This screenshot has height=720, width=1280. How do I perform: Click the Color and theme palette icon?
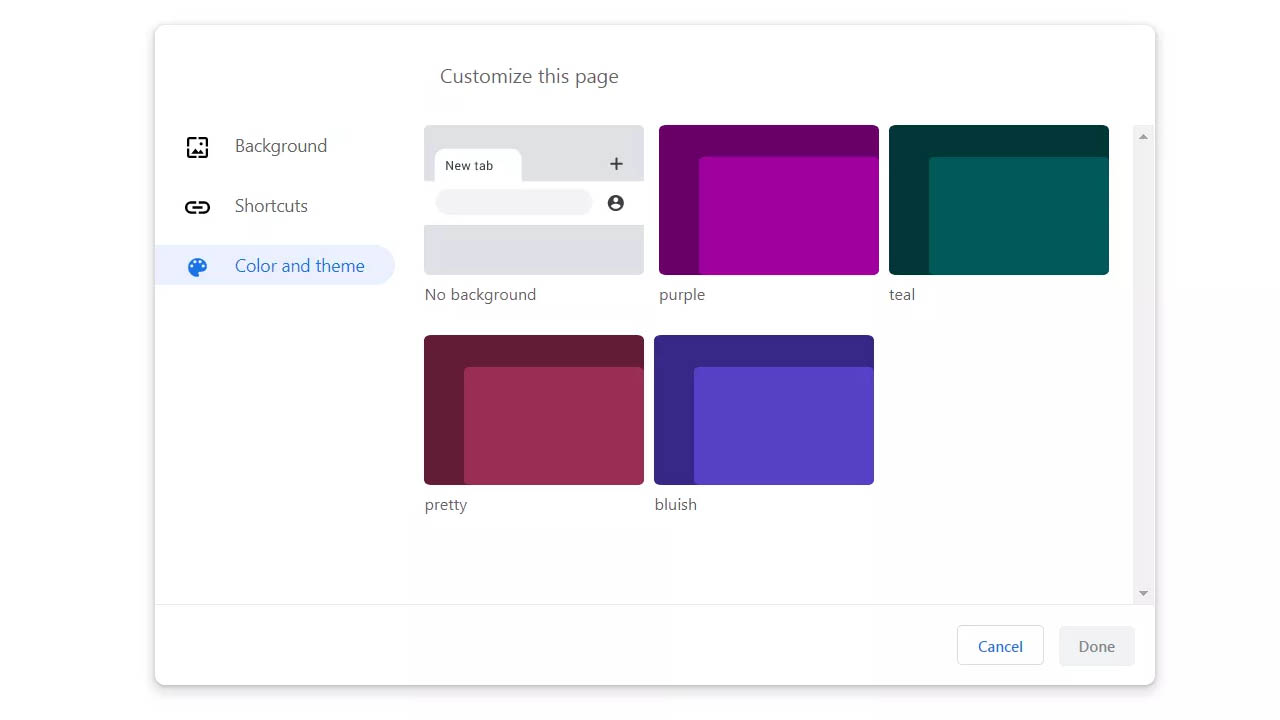197,266
